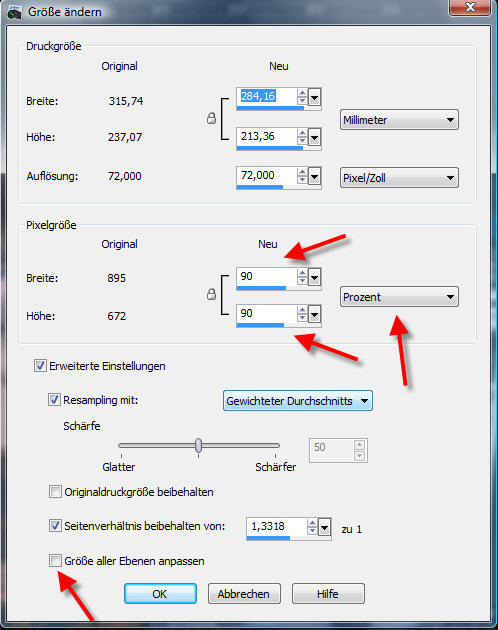498x630 pixels.
Task: Open the Prozent units dropdown
Action: coord(399,297)
